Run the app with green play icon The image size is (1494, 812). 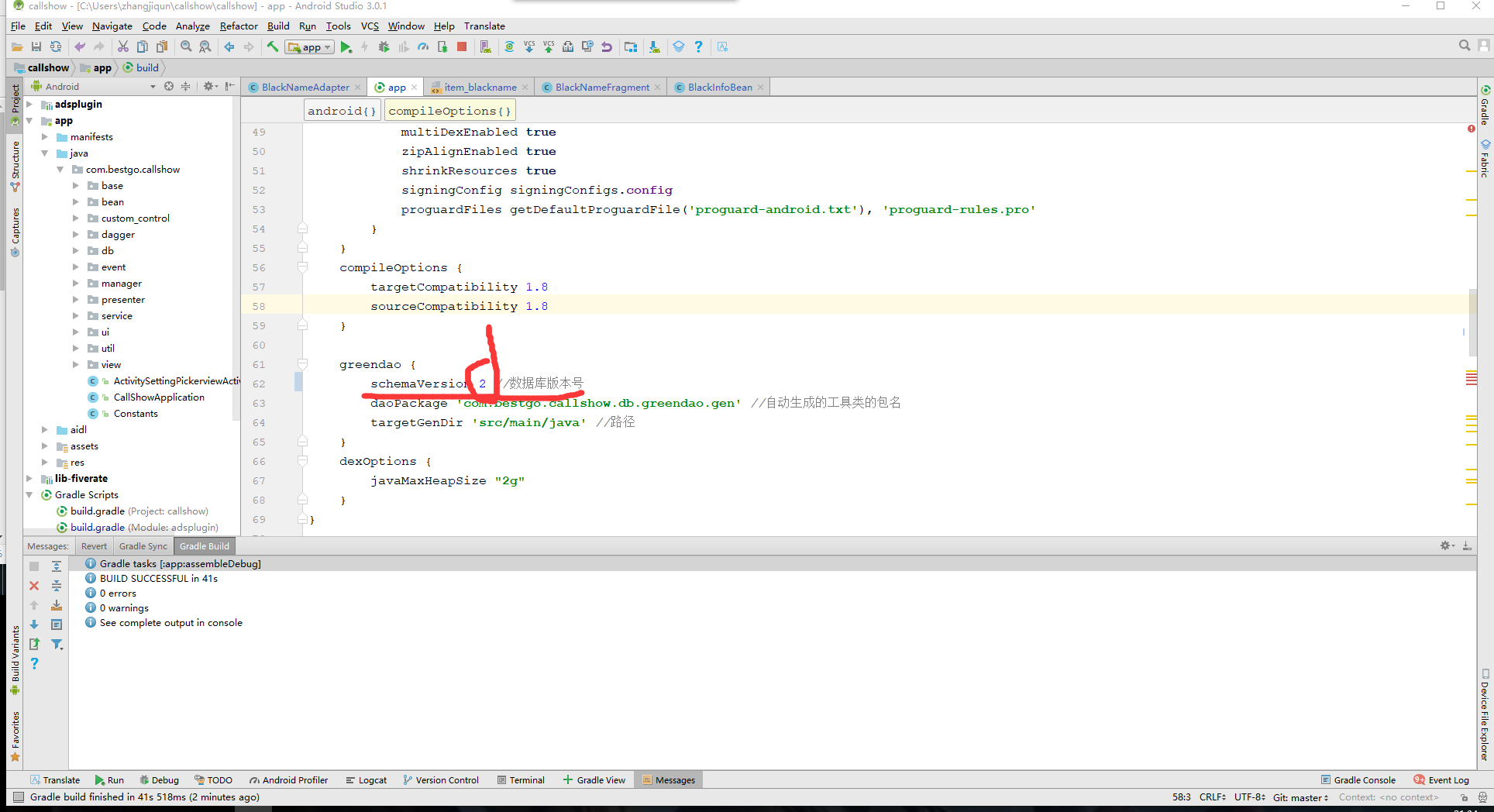pos(346,47)
